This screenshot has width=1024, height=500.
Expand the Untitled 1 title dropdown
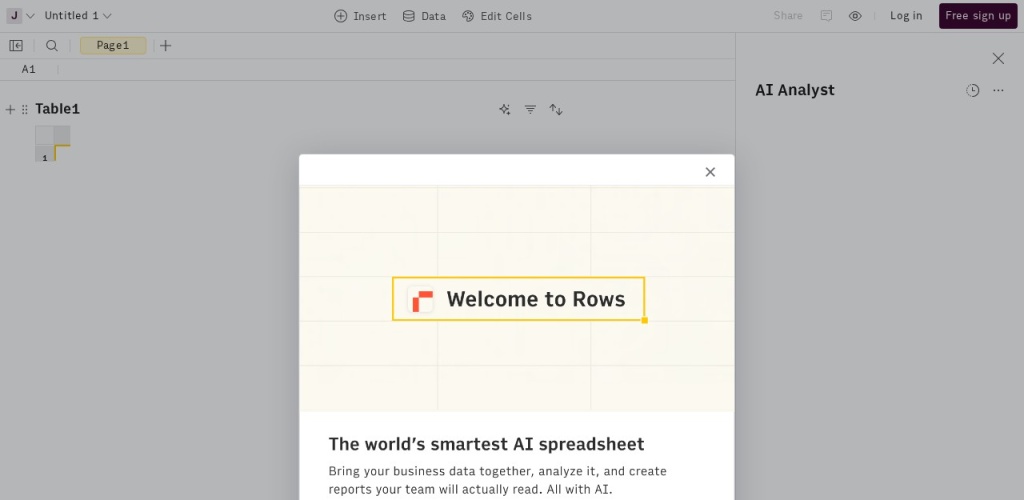coord(78,16)
